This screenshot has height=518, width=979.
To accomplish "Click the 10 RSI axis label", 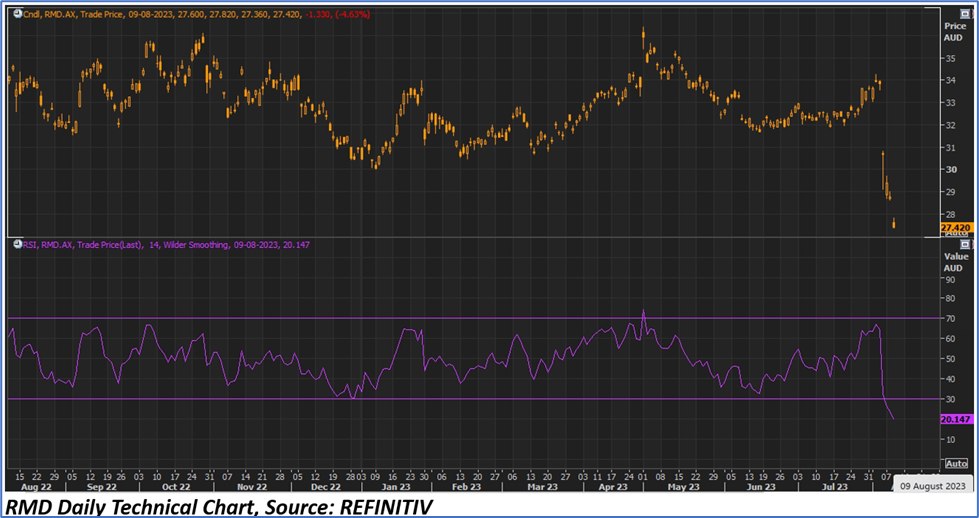I will [x=951, y=439].
